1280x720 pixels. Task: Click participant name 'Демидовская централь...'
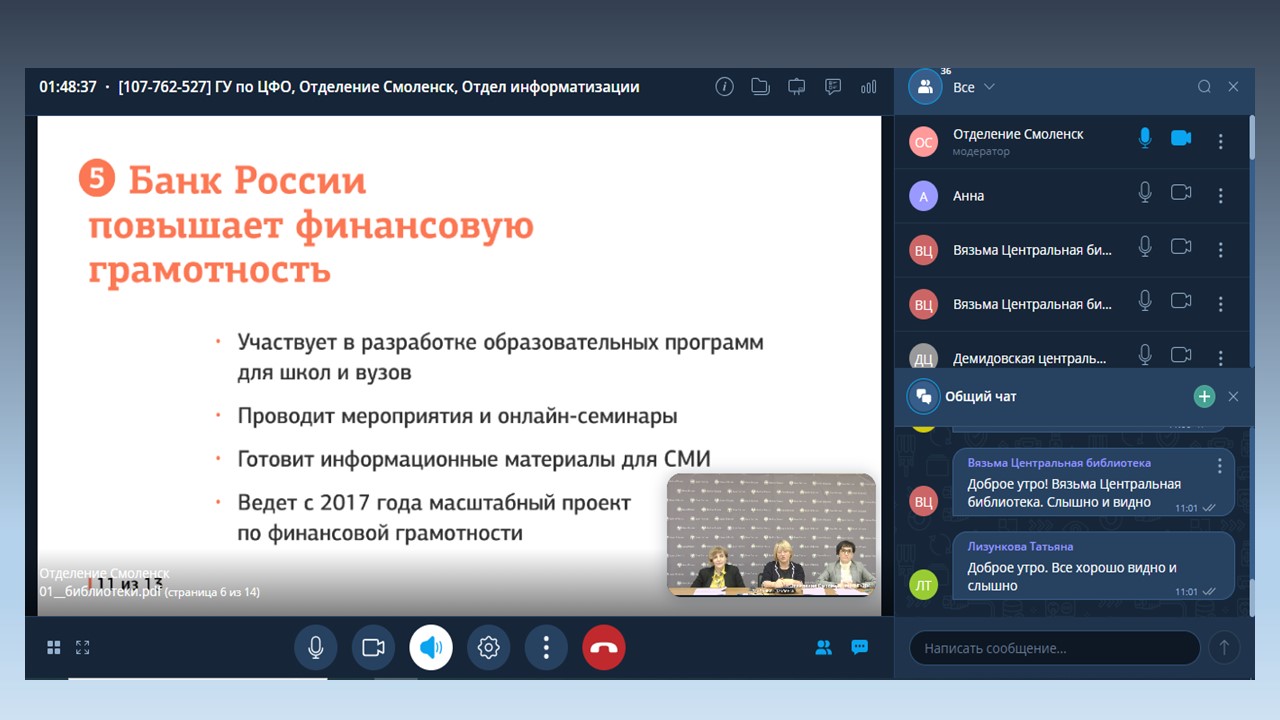(1030, 357)
